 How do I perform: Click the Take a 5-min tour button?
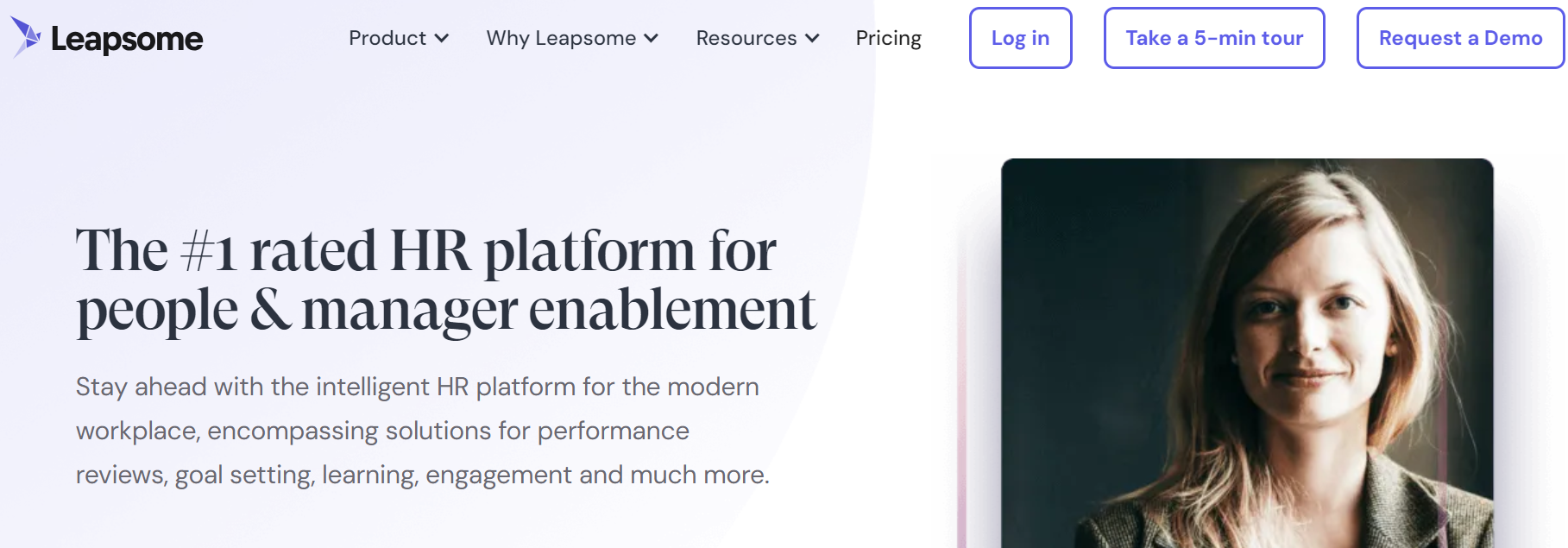pos(1213,38)
